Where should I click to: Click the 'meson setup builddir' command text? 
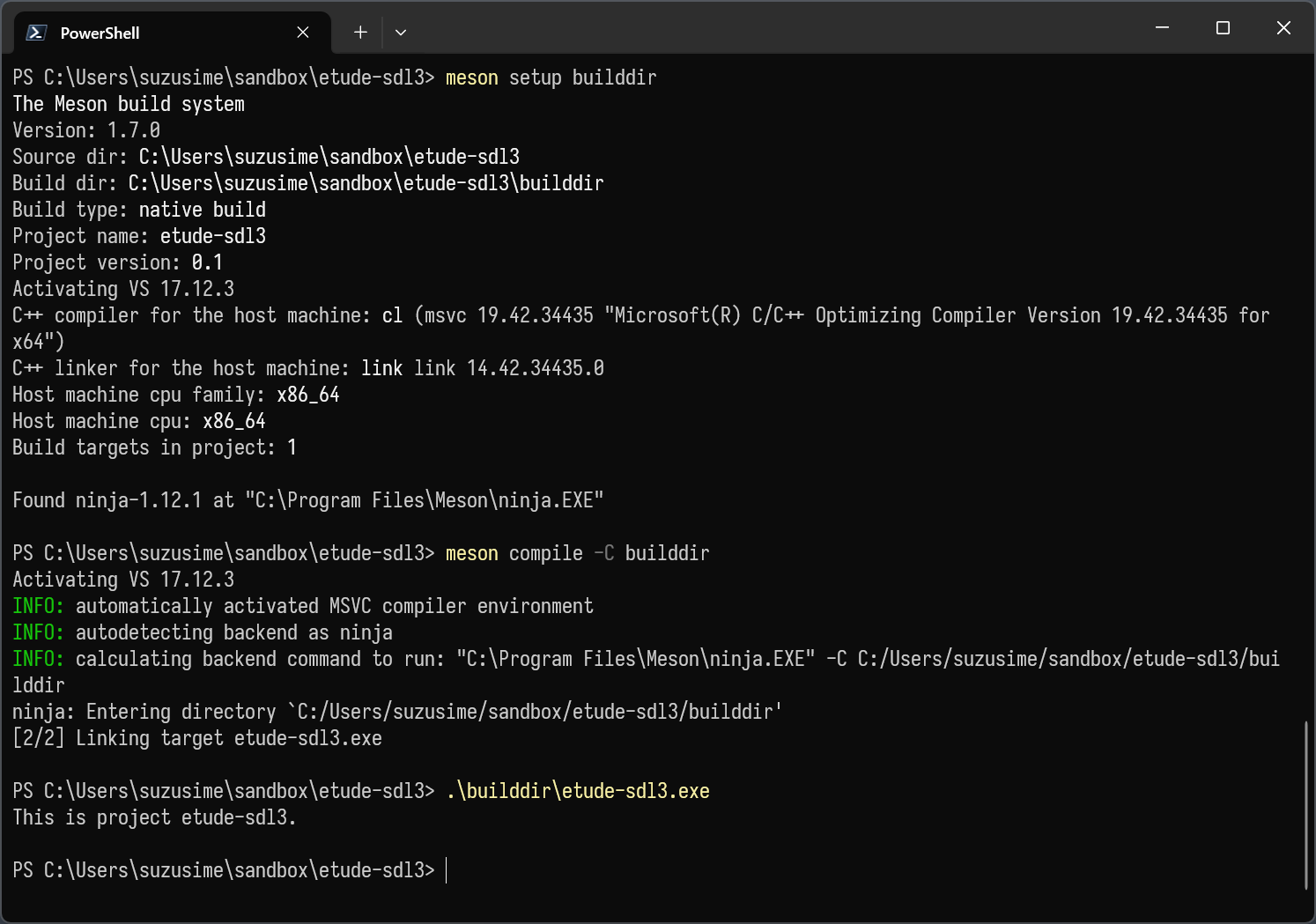[x=551, y=78]
